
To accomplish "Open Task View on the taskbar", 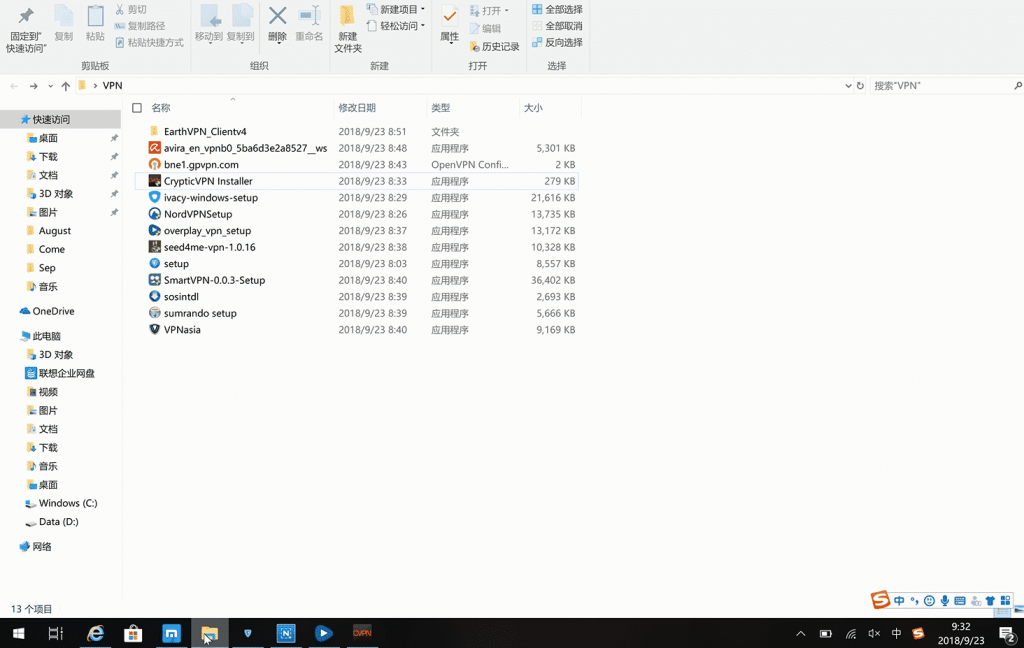I will (56, 633).
